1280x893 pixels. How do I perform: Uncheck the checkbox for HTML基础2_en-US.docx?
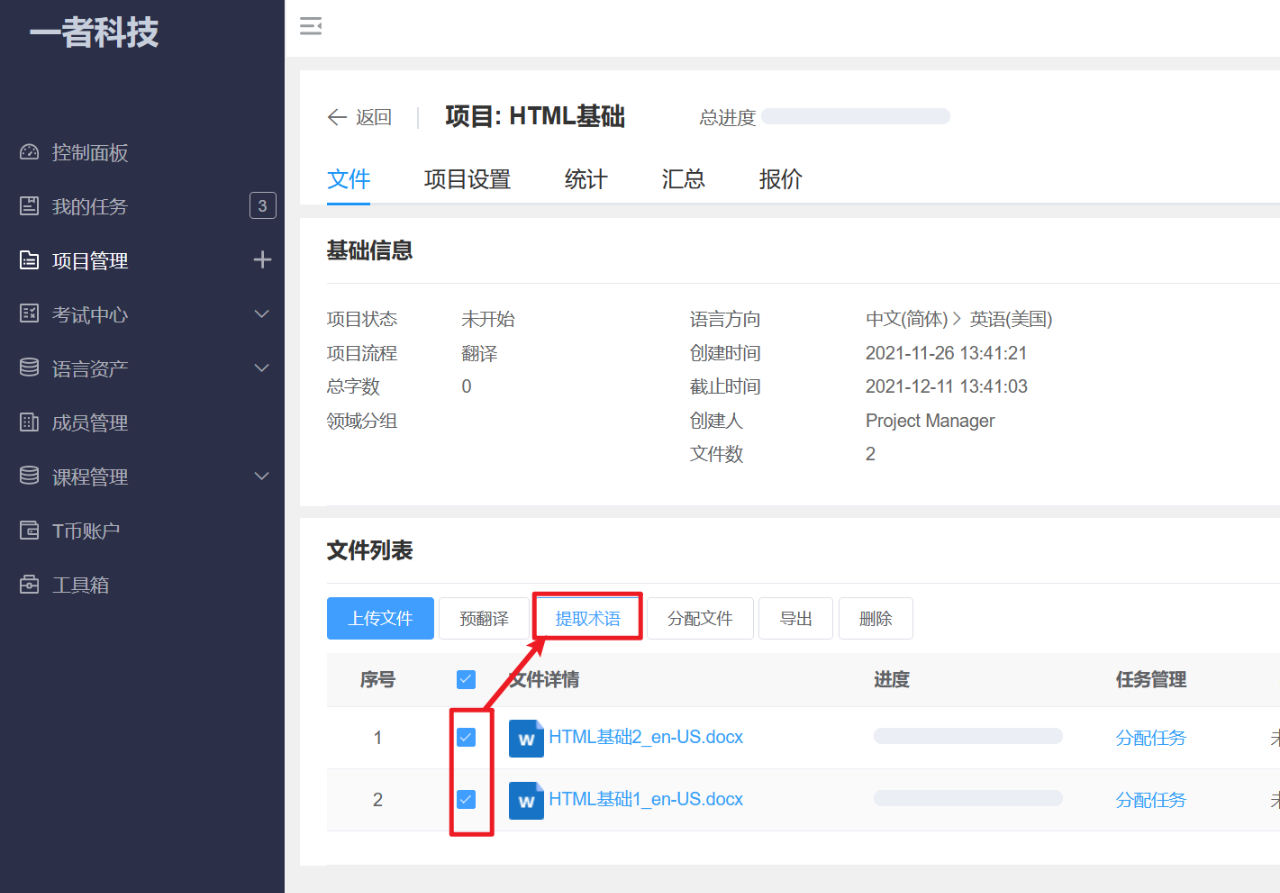point(465,737)
